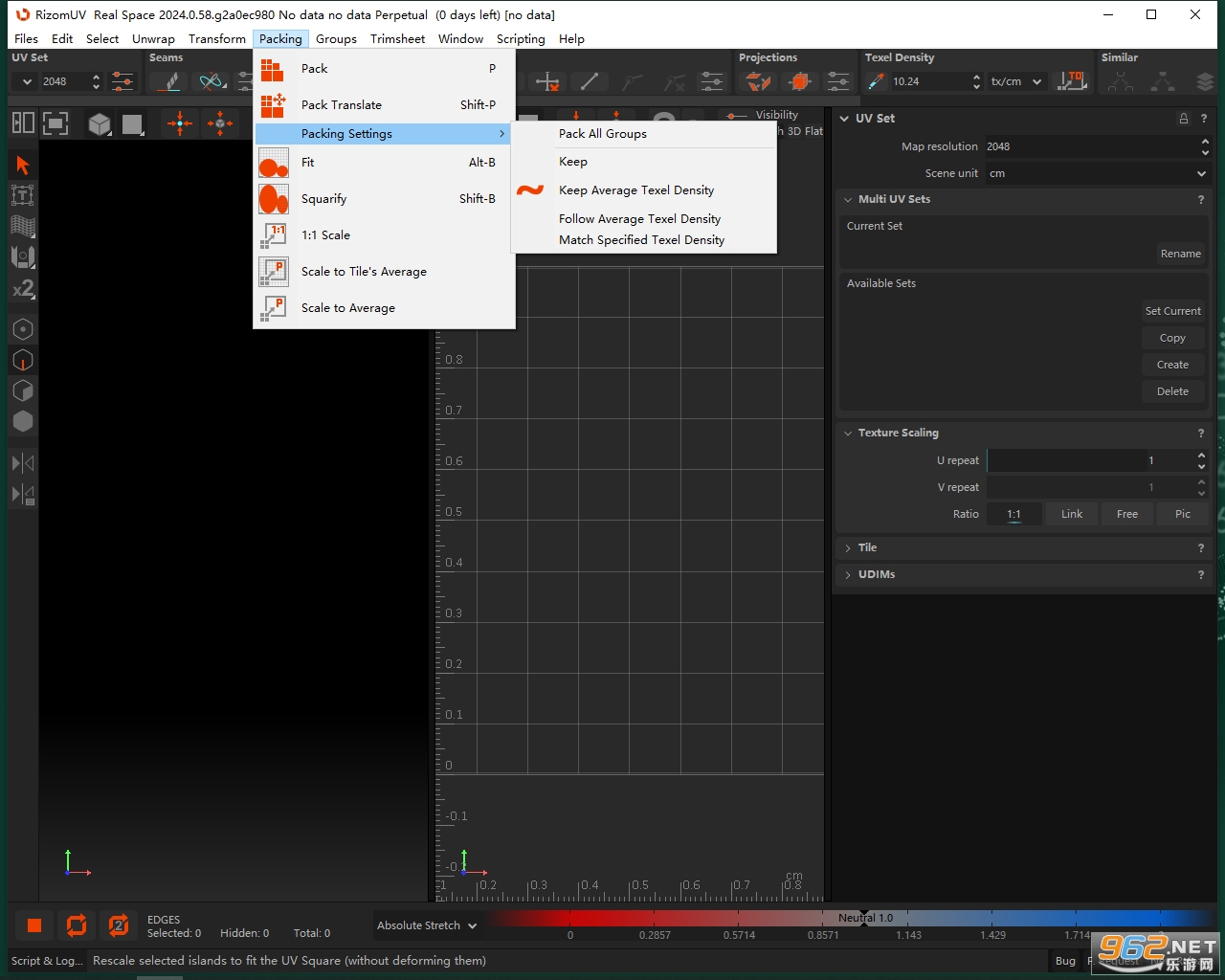Click the Fit packing icon
Image resolution: width=1225 pixels, height=980 pixels.
point(274,163)
